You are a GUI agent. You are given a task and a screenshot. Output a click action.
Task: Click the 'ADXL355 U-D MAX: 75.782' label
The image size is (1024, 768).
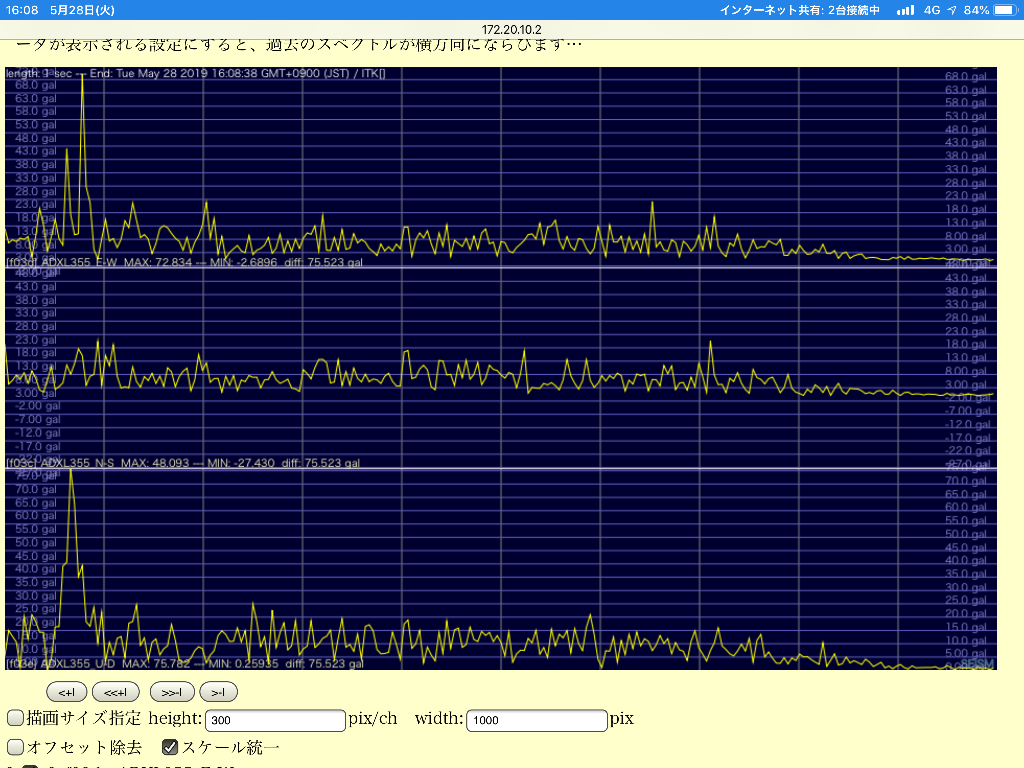[x=116, y=663]
